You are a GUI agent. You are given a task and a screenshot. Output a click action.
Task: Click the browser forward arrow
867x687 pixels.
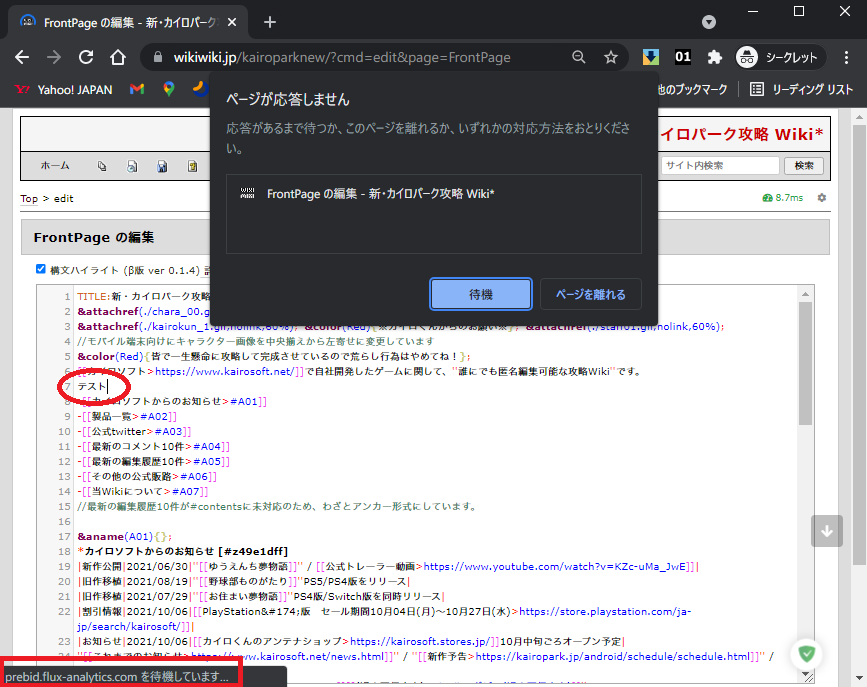[x=54, y=57]
